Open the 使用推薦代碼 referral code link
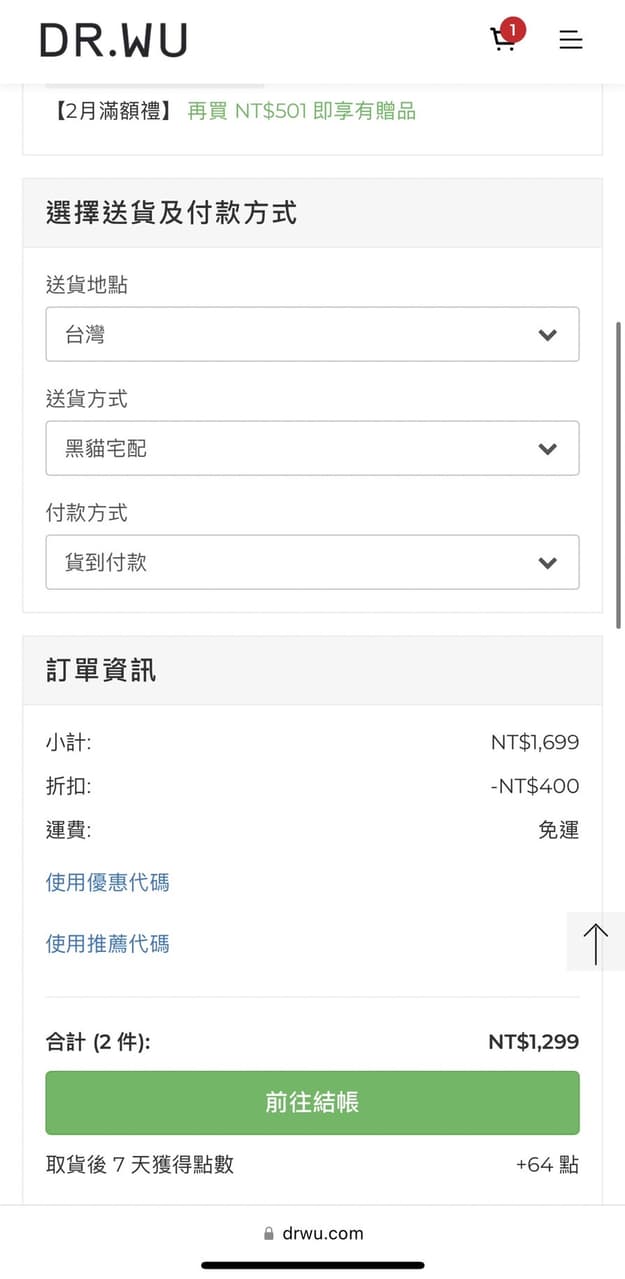The image size is (625, 1279). [x=106, y=943]
